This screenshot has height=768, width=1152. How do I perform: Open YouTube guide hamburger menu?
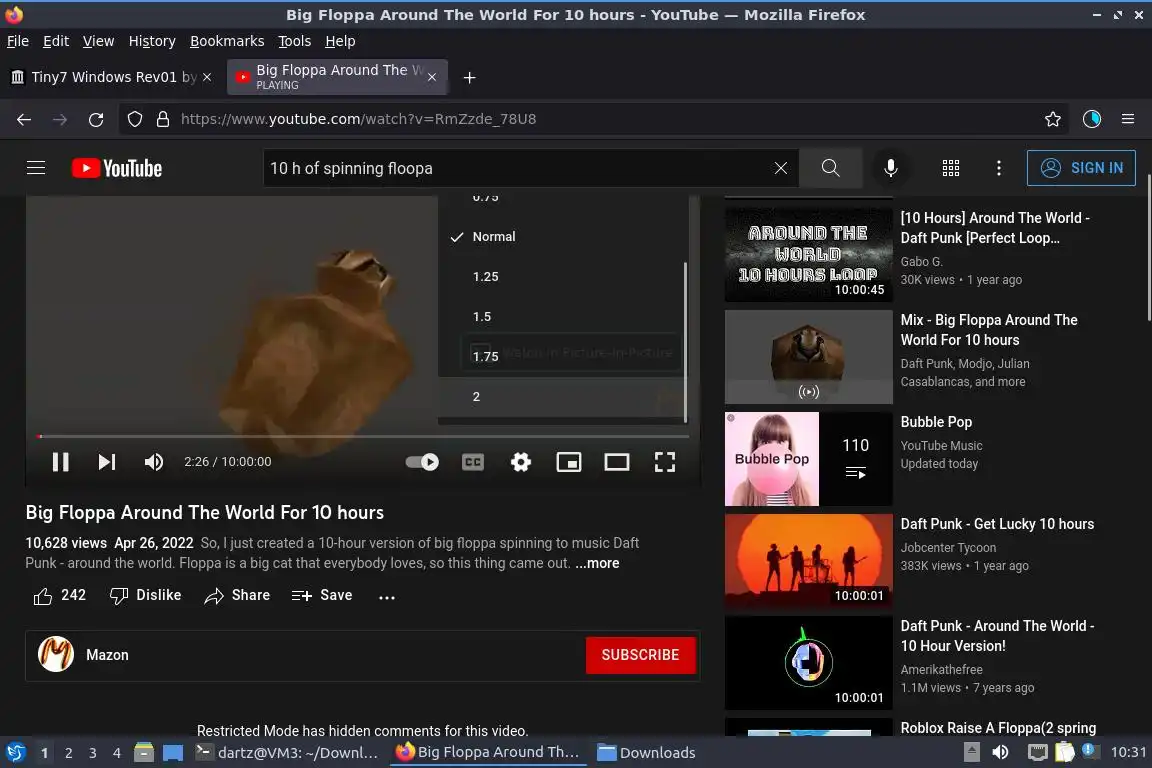(36, 168)
